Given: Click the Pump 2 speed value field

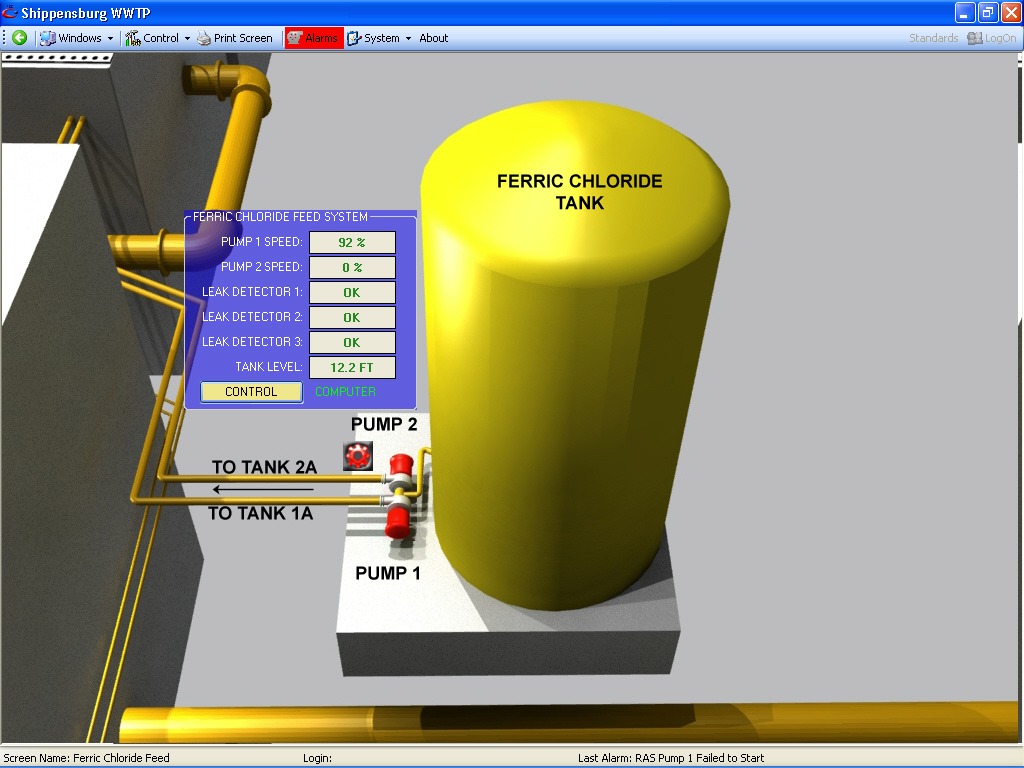Looking at the screenshot, I should 352,268.
